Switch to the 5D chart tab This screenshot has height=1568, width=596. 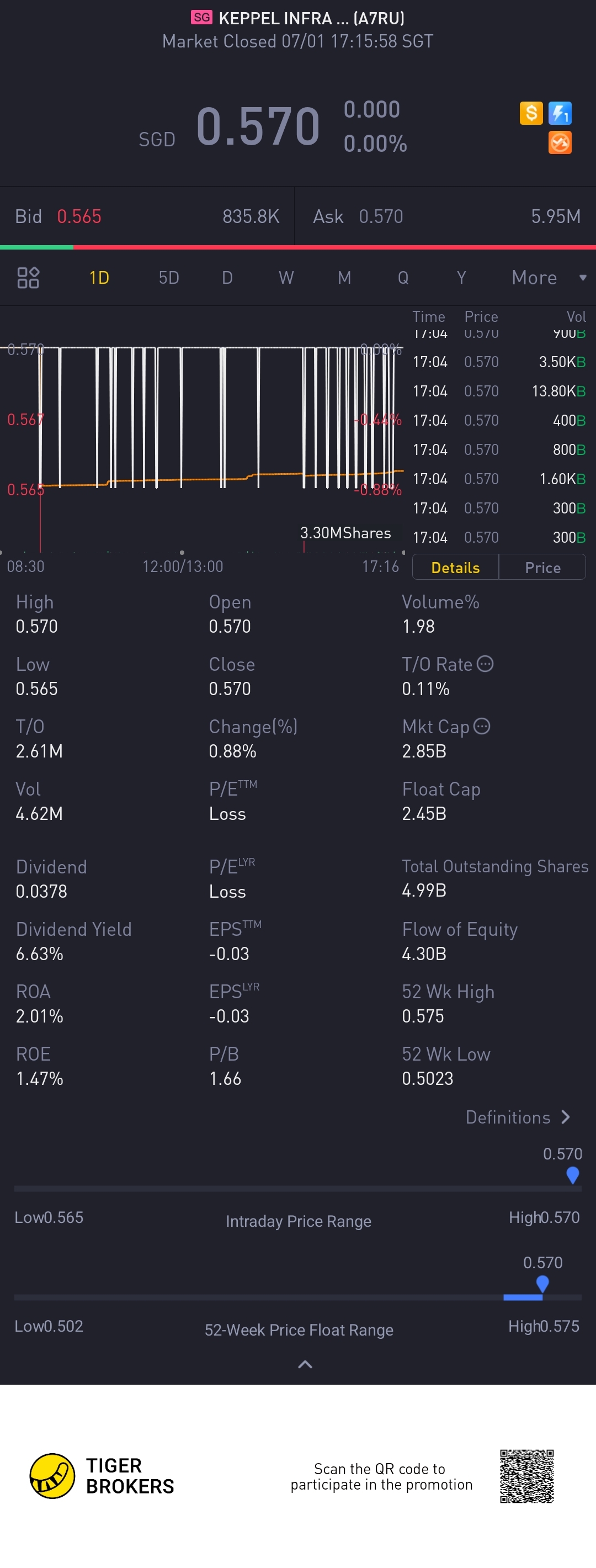(x=168, y=278)
